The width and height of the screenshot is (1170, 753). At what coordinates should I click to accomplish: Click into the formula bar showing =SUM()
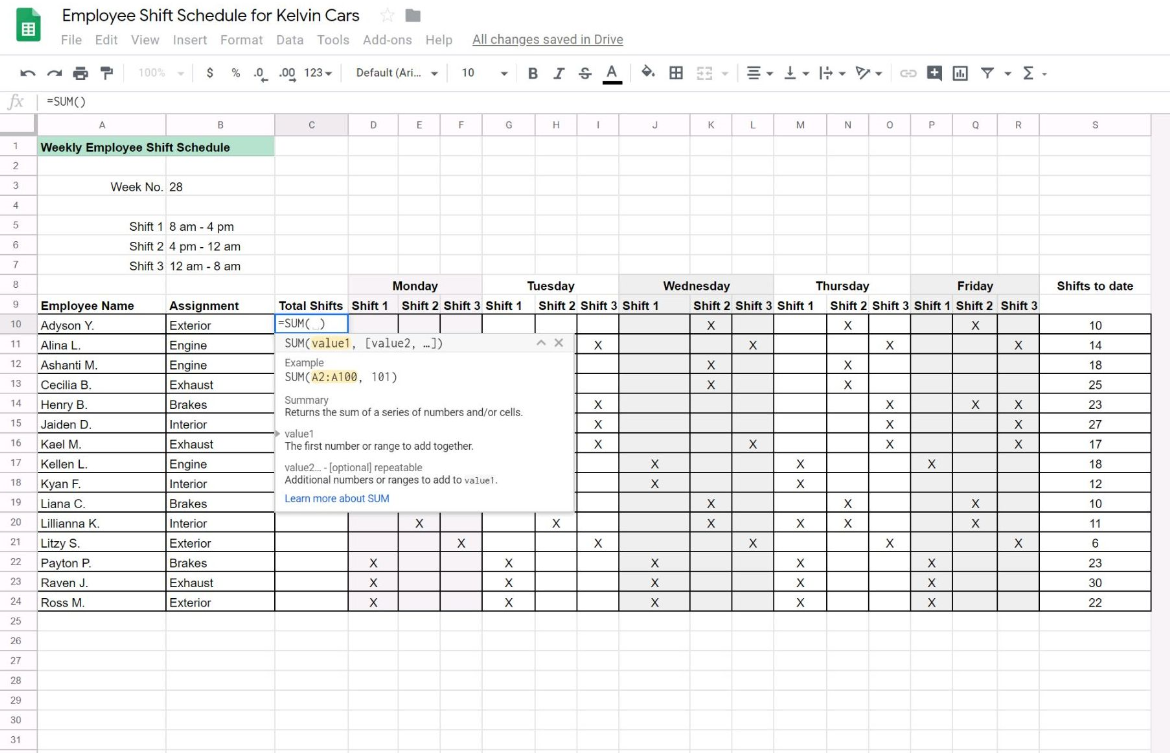tap(604, 101)
